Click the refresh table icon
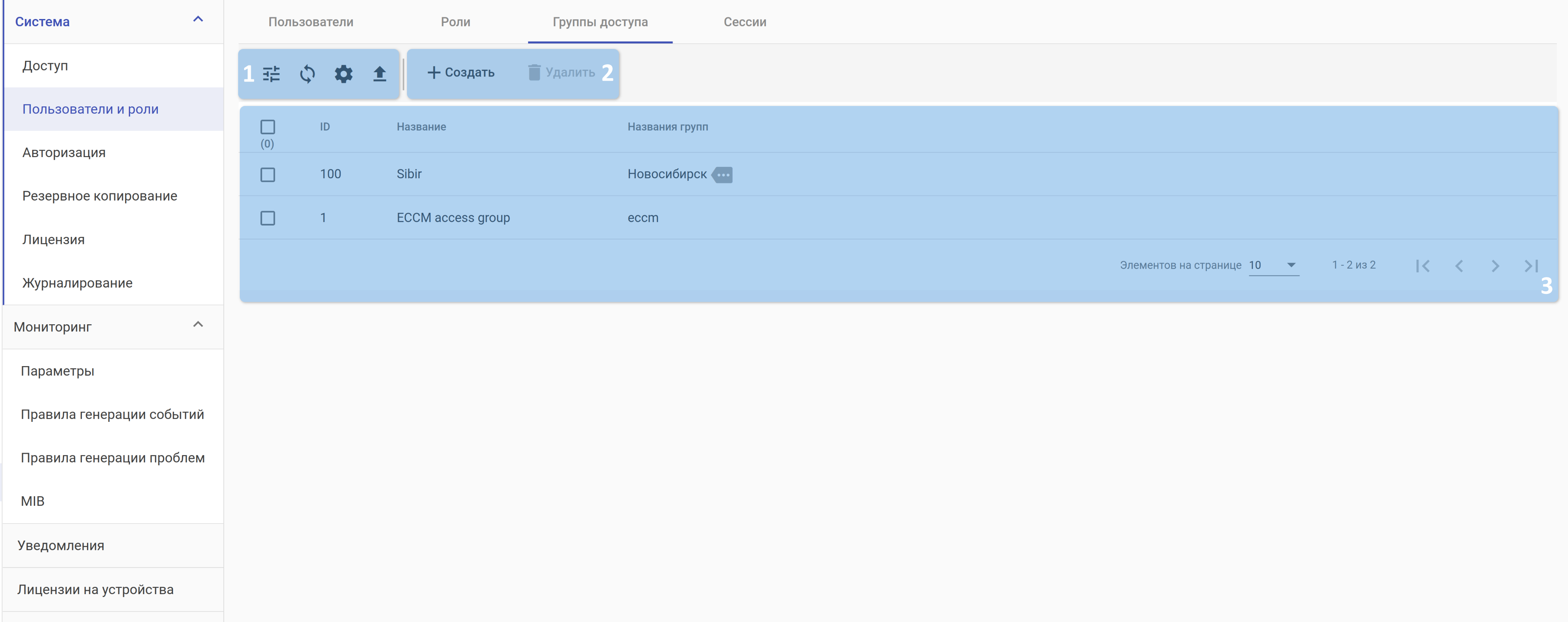The height and width of the screenshot is (622, 1568). coord(307,73)
